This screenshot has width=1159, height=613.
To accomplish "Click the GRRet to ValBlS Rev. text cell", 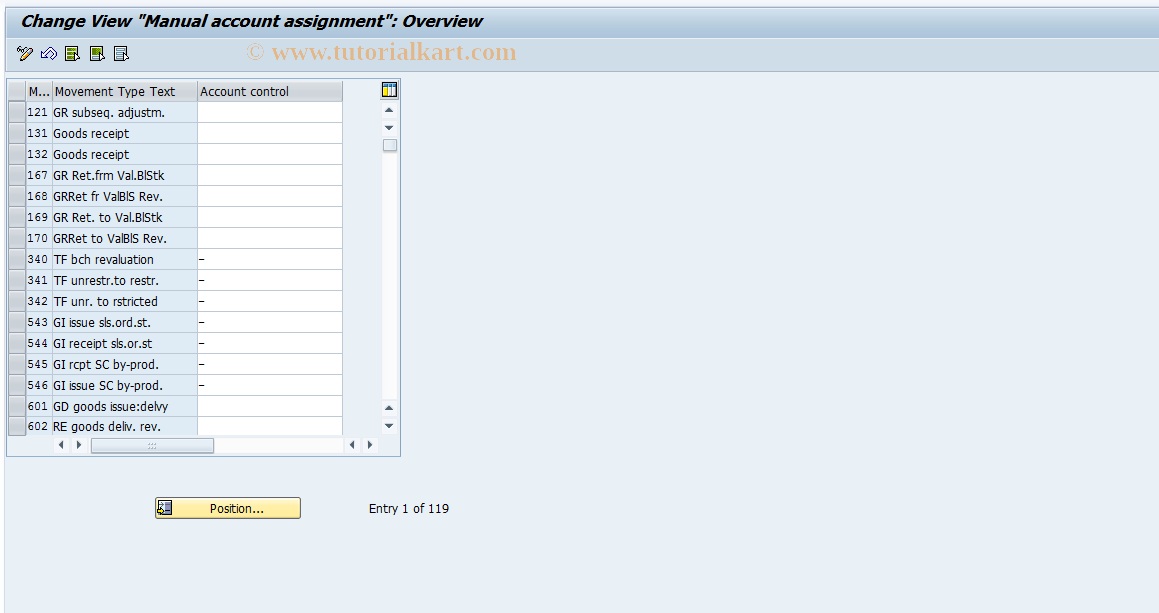I will [125, 238].
